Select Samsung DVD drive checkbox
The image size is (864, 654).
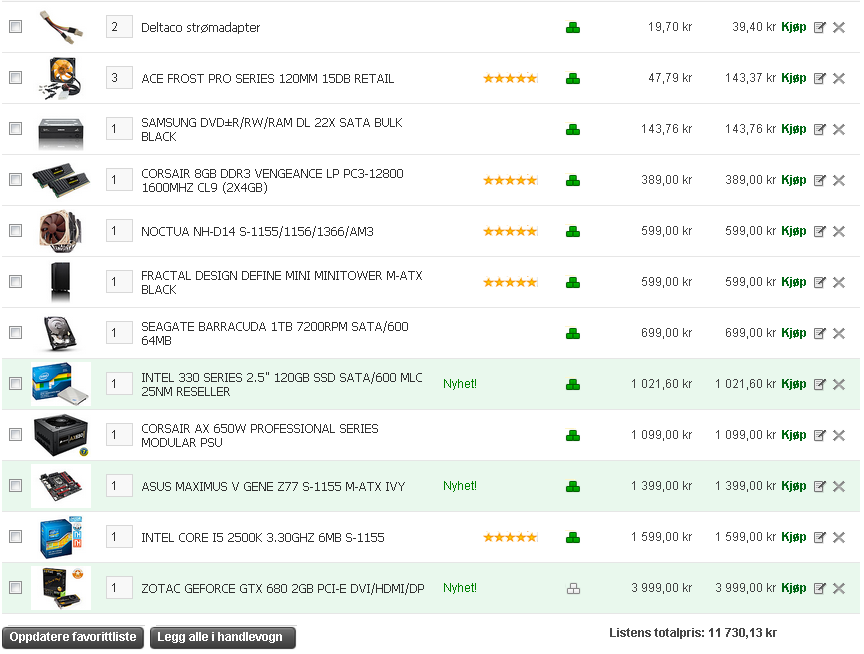pos(15,128)
